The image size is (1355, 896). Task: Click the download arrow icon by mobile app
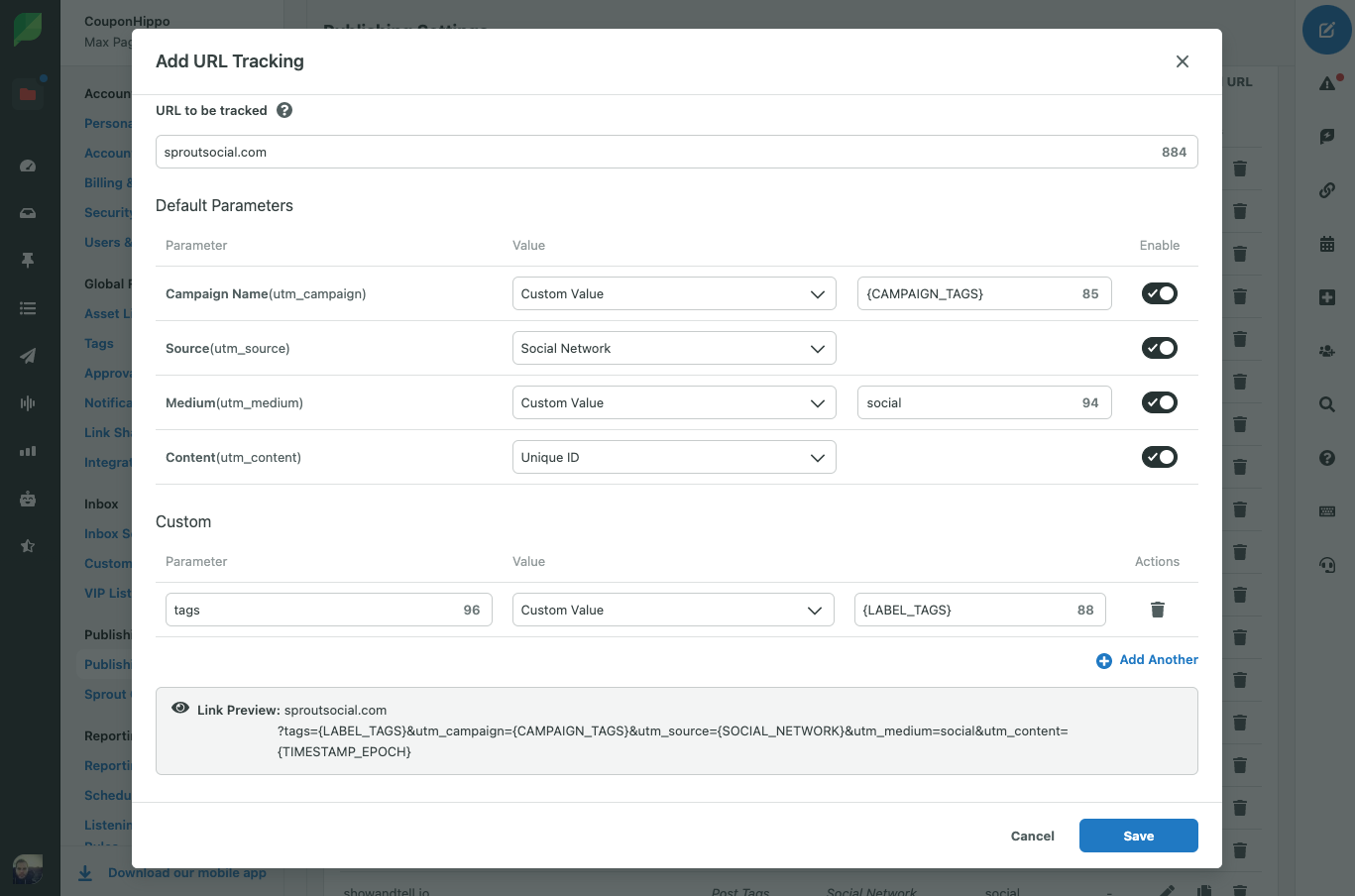pyautogui.click(x=85, y=873)
